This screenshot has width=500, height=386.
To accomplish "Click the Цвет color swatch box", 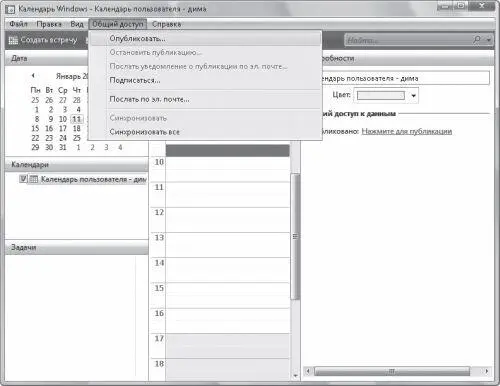I will tap(381, 96).
